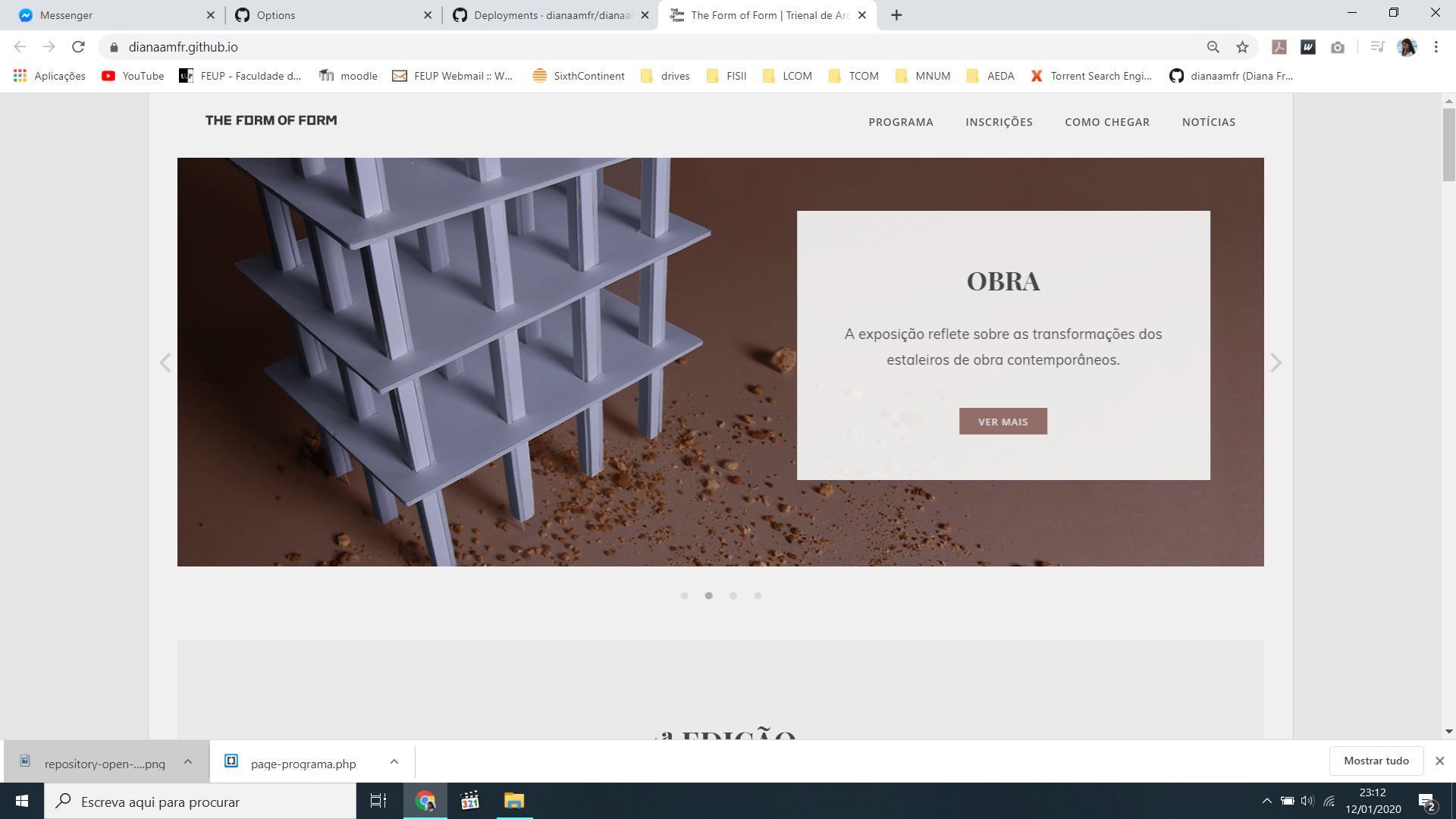Advance slider with the right carousel arrow
This screenshot has width=1456, height=819.
[x=1276, y=362]
